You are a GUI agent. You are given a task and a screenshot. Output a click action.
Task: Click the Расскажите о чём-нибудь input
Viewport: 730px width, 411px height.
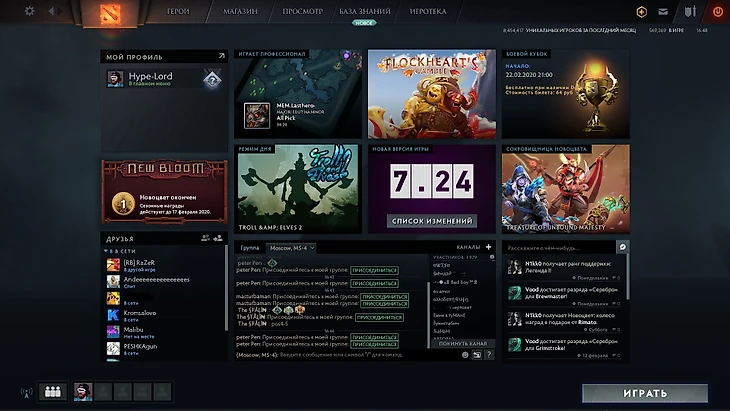point(560,248)
